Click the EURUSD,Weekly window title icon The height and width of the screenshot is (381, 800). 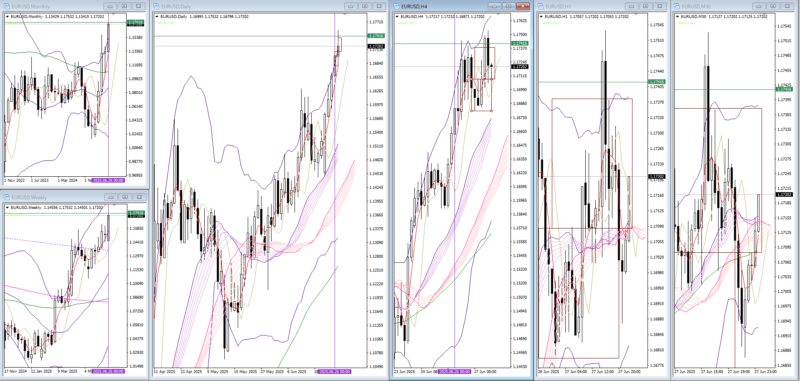[x=7, y=197]
